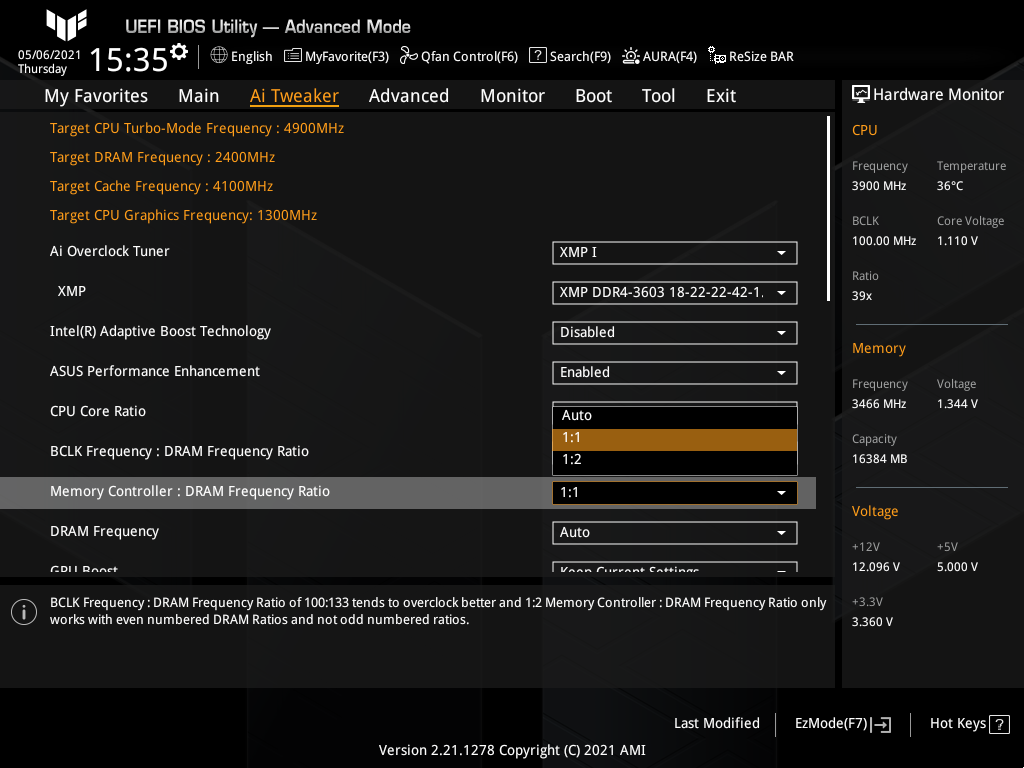Image resolution: width=1024 pixels, height=768 pixels.
Task: Toggle ReSize BAR icon
Action: [716, 56]
